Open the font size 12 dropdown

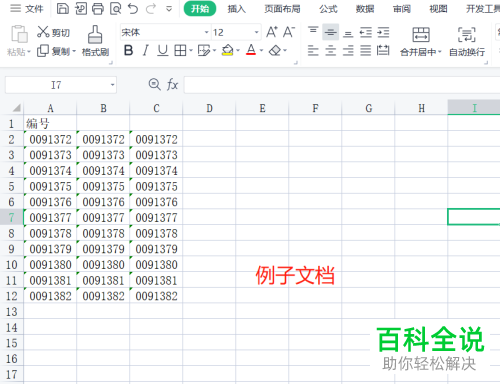pos(256,32)
